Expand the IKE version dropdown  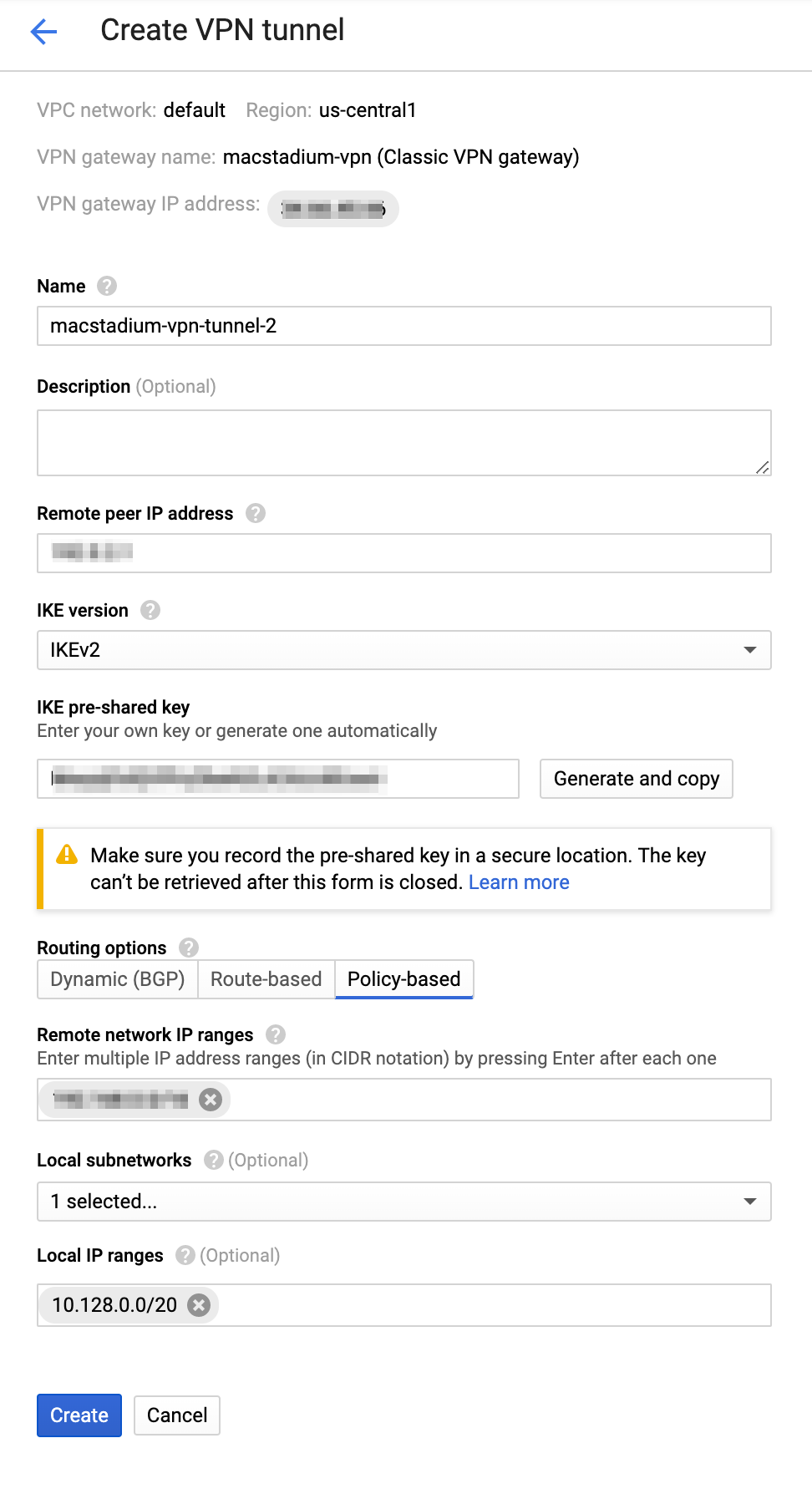[x=404, y=650]
